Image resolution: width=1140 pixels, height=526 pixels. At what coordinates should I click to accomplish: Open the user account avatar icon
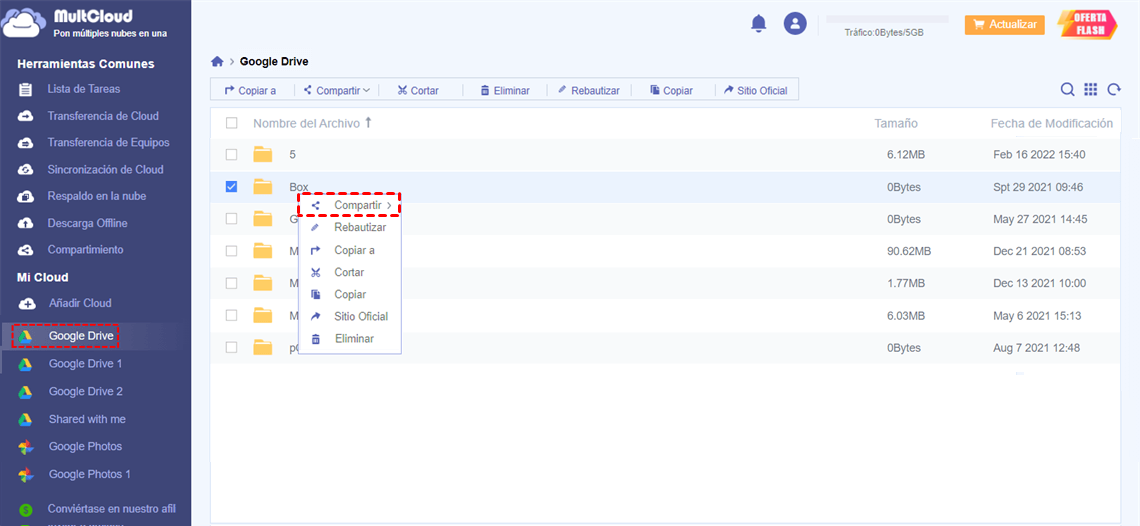(x=795, y=23)
